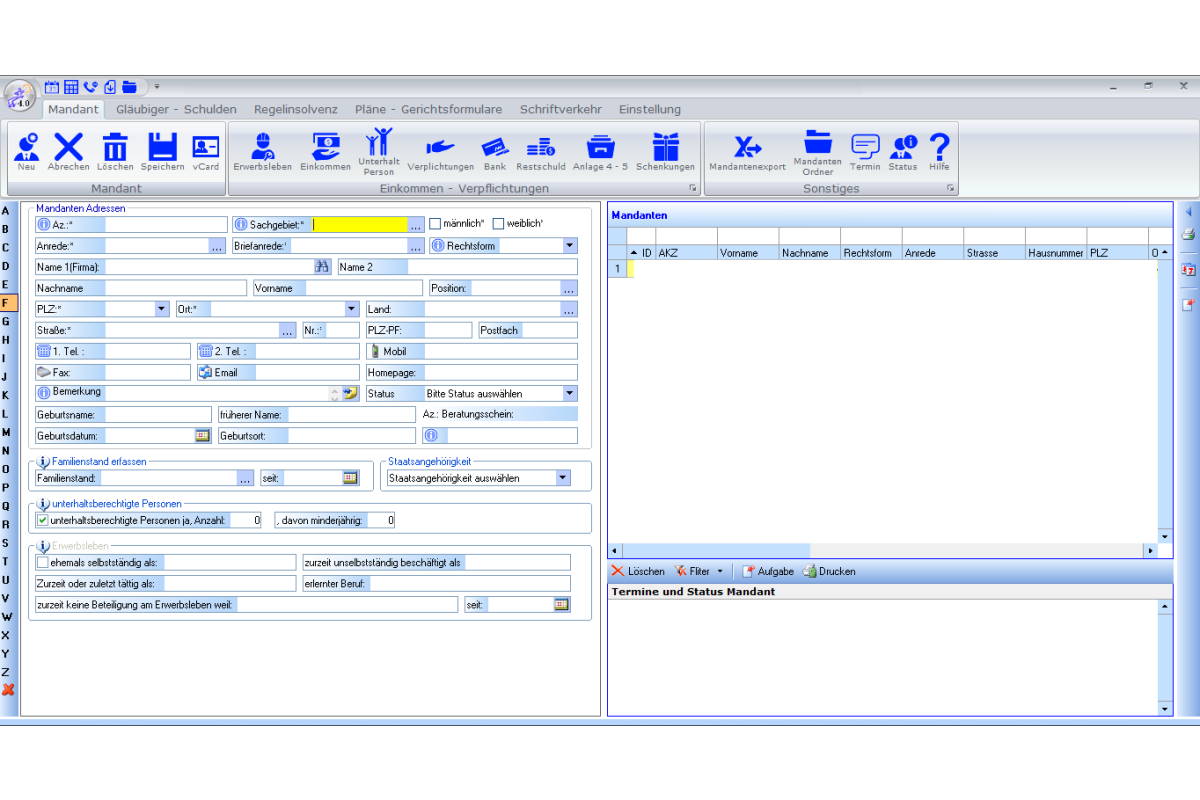The image size is (1200, 800).
Task: Open the Ort dropdown arrow
Action: pos(351,309)
